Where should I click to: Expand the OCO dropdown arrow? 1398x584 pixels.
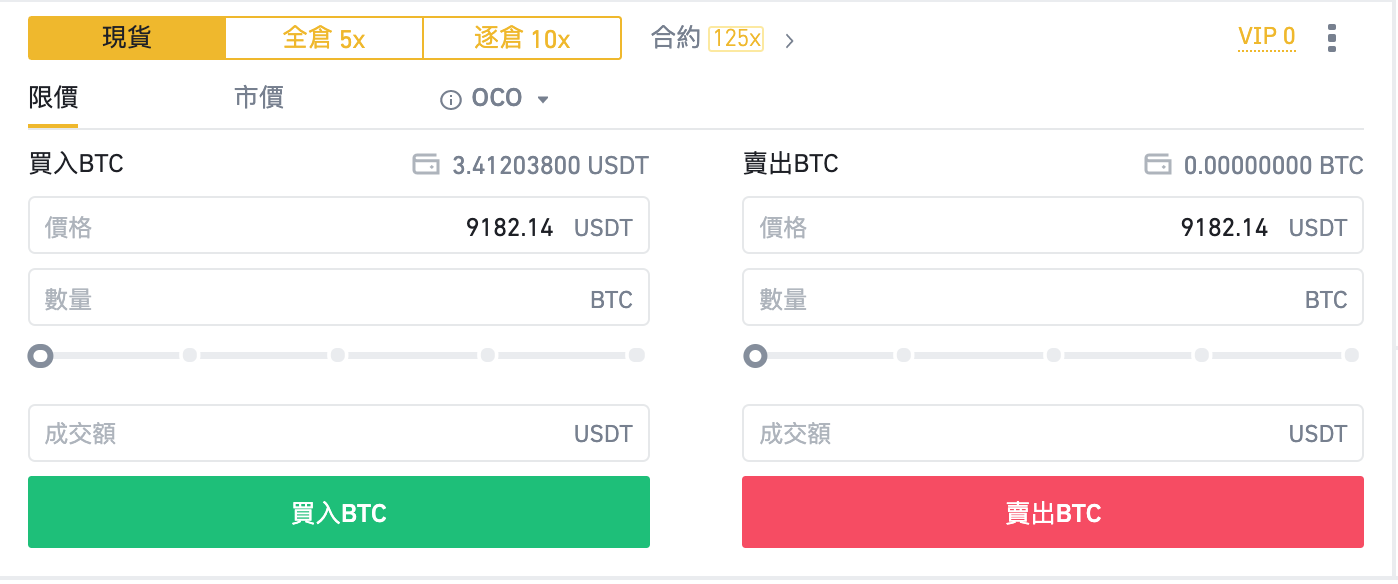pos(543,99)
